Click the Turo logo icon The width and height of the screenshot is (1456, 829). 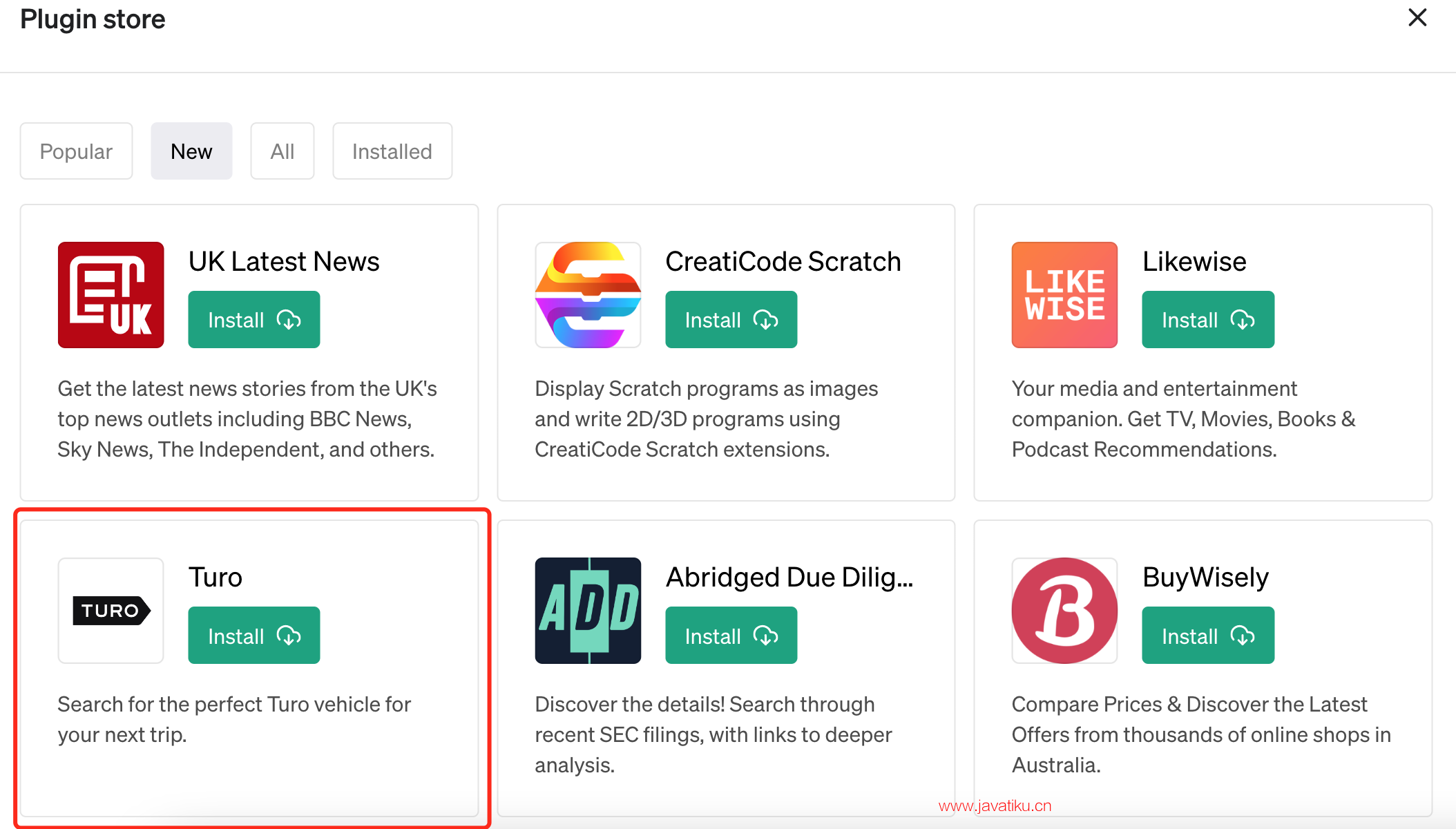pyautogui.click(x=111, y=611)
